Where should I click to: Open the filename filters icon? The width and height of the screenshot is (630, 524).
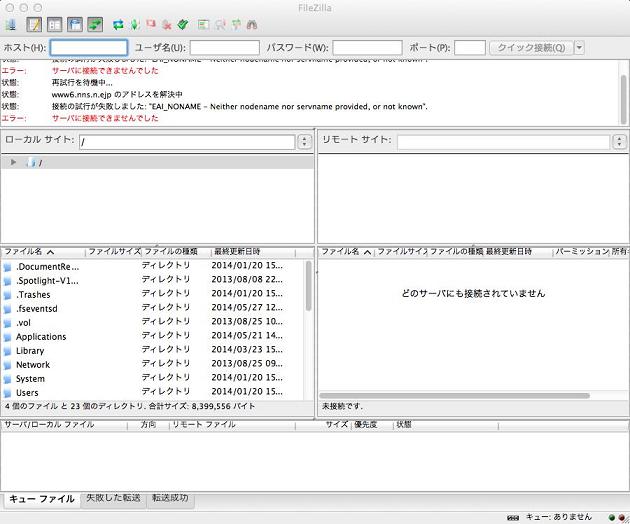203,24
